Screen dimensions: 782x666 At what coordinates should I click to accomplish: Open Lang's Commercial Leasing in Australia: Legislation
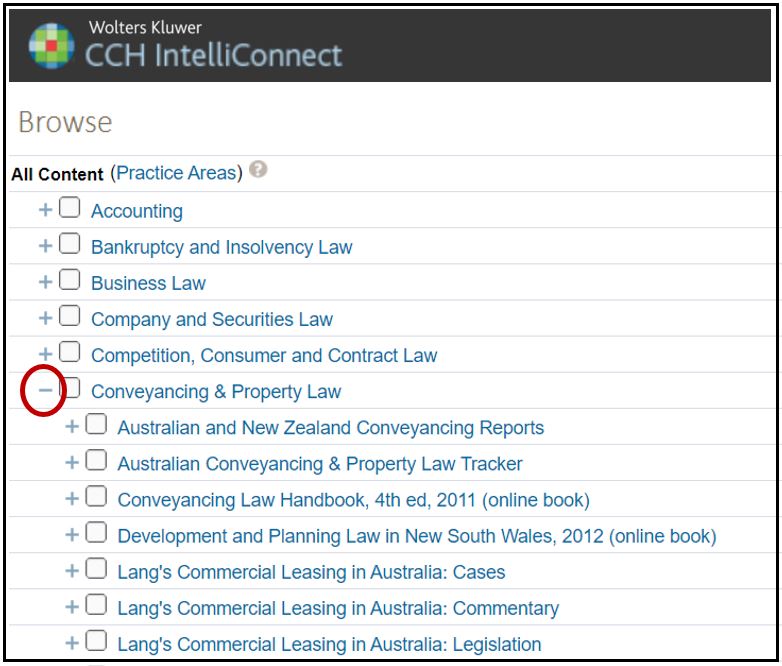tap(329, 644)
